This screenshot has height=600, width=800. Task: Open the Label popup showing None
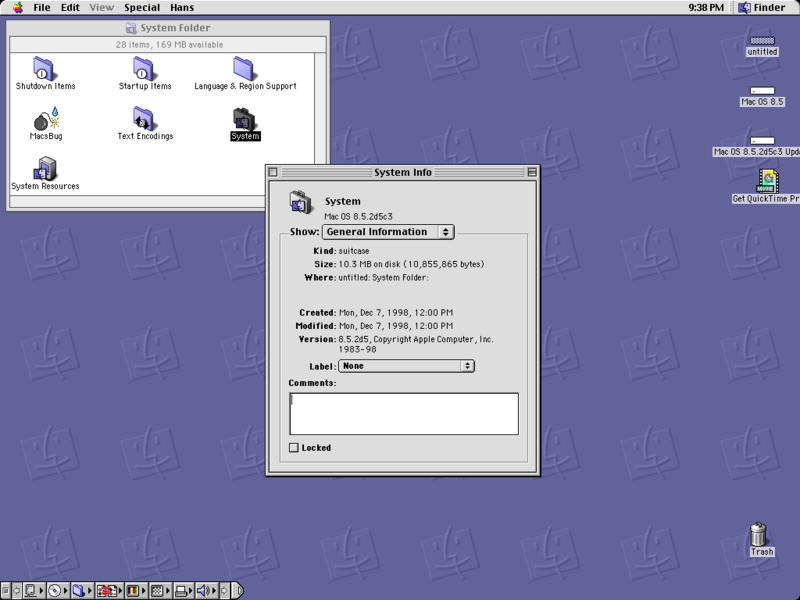pos(406,365)
